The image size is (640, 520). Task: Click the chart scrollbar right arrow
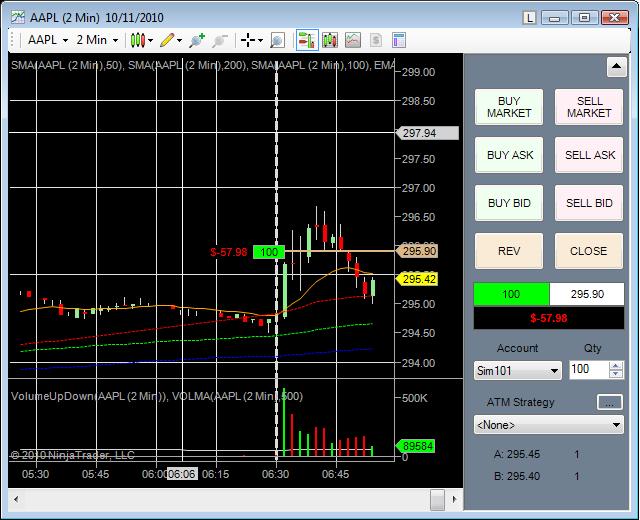tap(454, 499)
